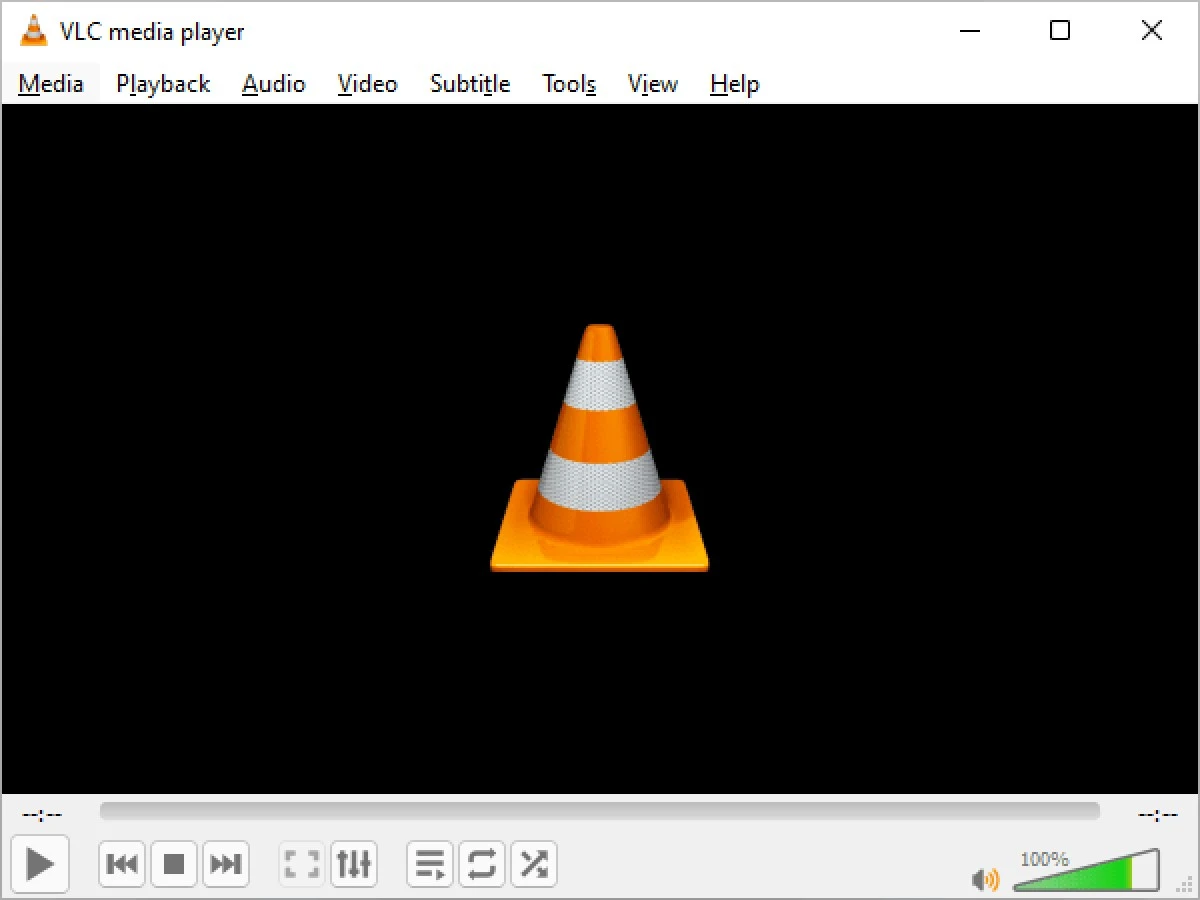Image resolution: width=1200 pixels, height=900 pixels.
Task: Open the Tools menu
Action: (568, 84)
